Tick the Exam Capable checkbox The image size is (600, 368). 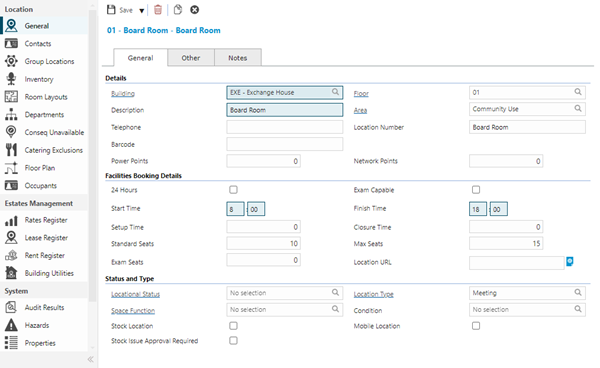click(x=476, y=189)
